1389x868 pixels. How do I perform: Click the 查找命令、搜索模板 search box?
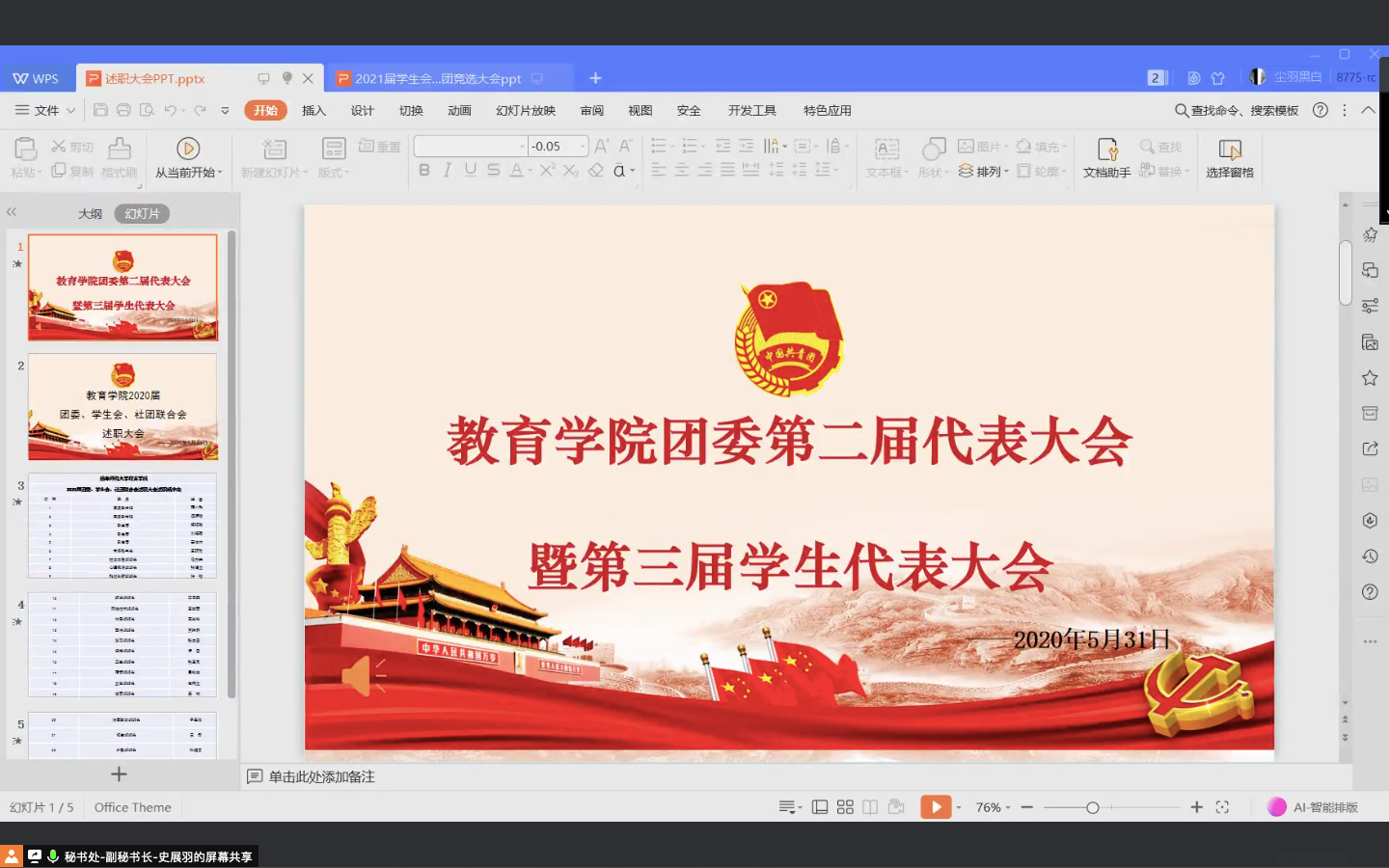click(x=1237, y=110)
